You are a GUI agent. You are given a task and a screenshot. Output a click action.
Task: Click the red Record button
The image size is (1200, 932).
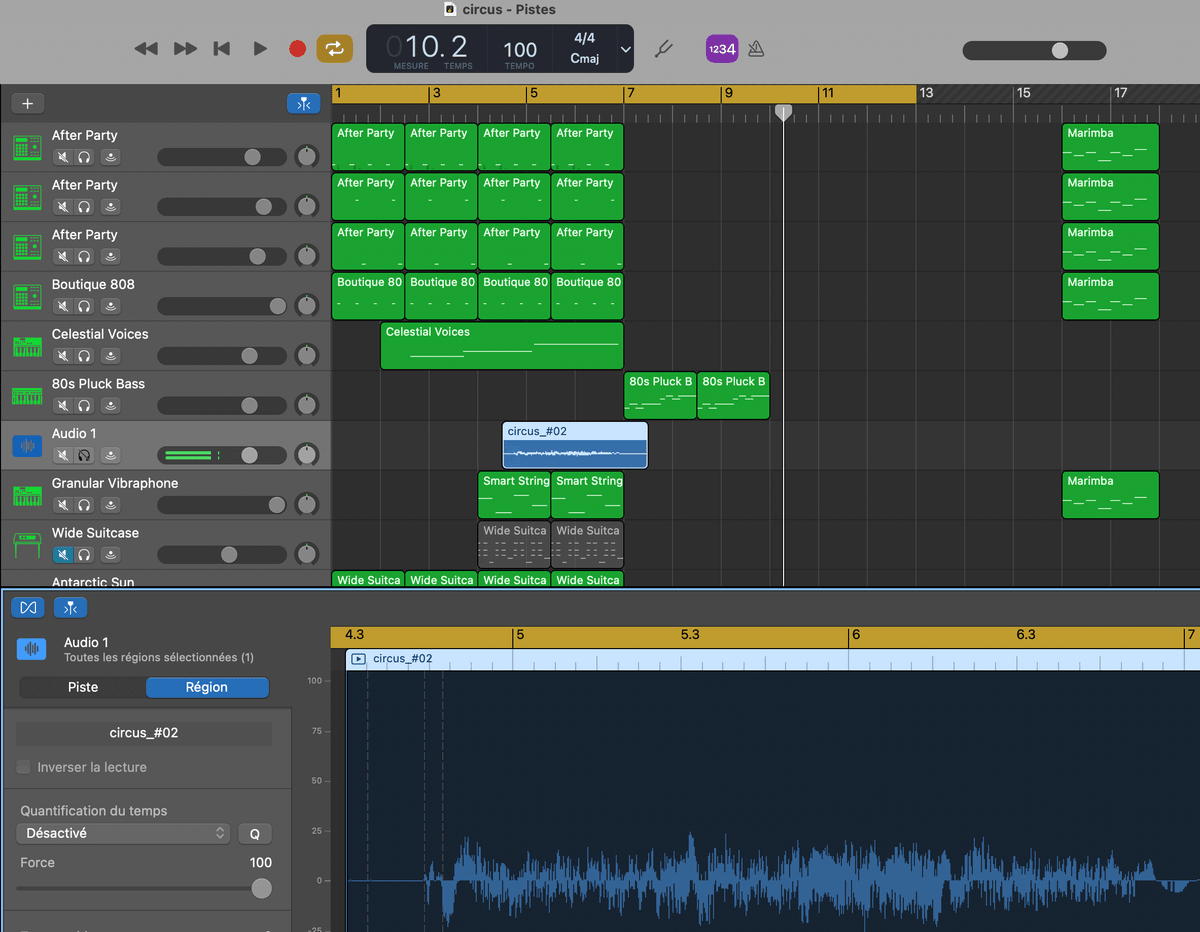(297, 48)
